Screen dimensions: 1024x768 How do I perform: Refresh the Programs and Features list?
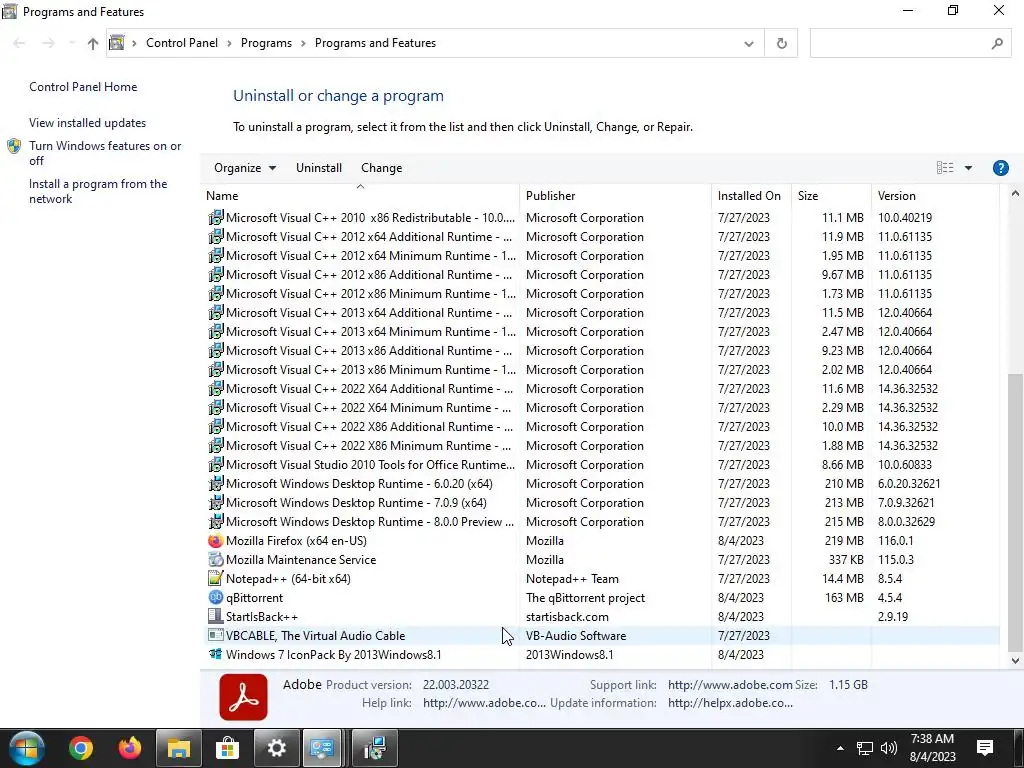coord(782,43)
